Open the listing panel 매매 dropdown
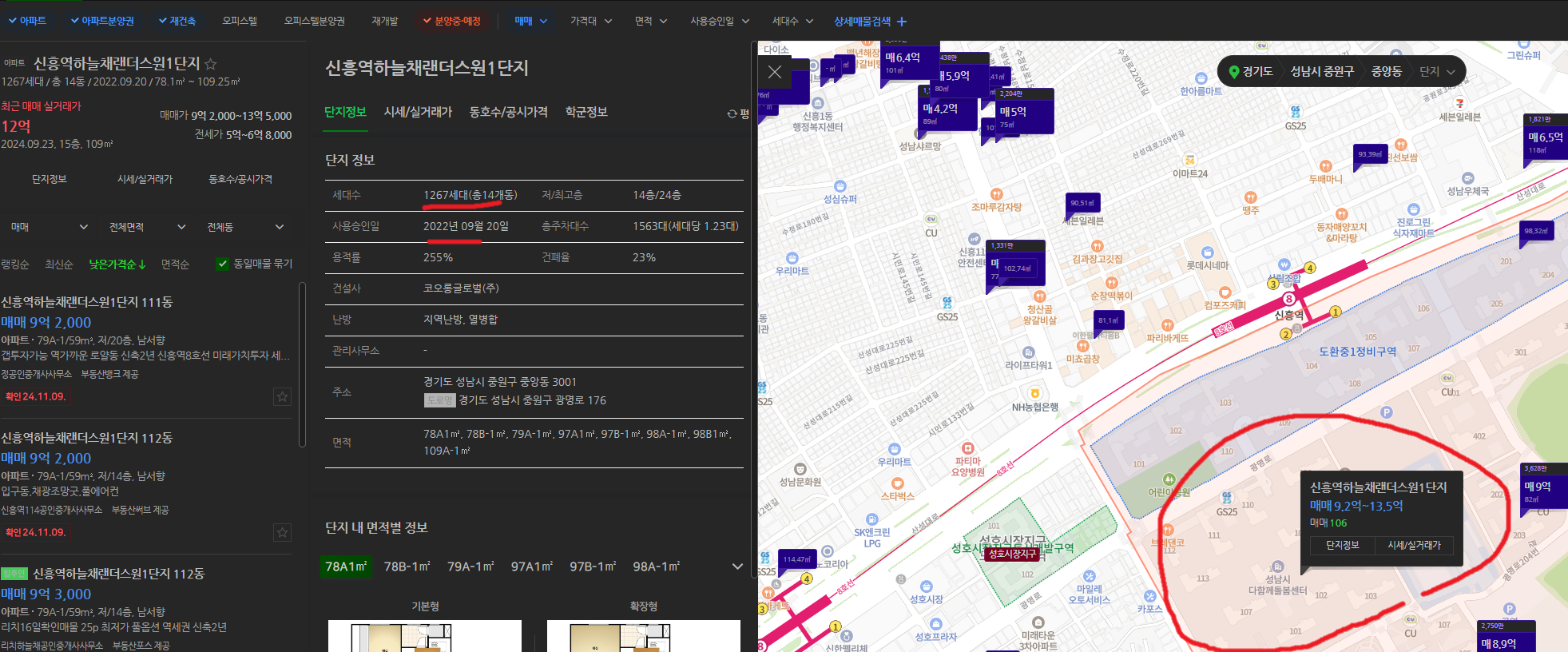The width and height of the screenshot is (1568, 652). [x=48, y=227]
